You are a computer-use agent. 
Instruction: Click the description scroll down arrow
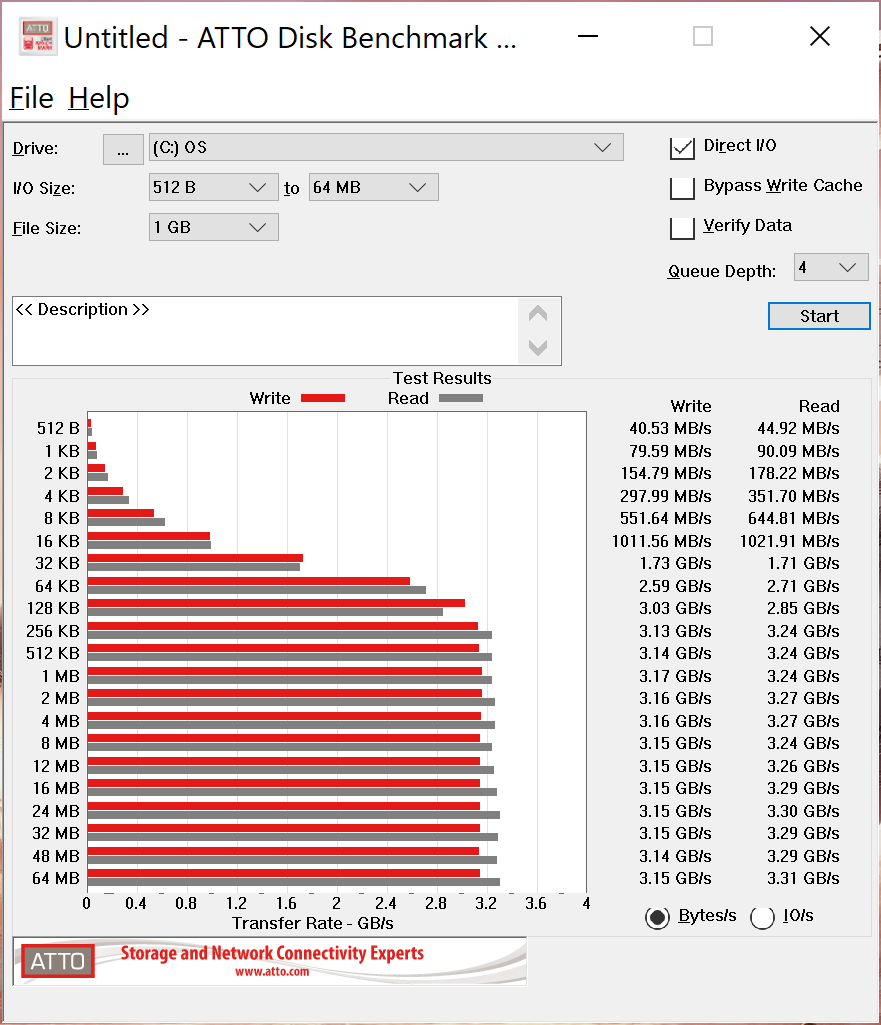point(538,347)
